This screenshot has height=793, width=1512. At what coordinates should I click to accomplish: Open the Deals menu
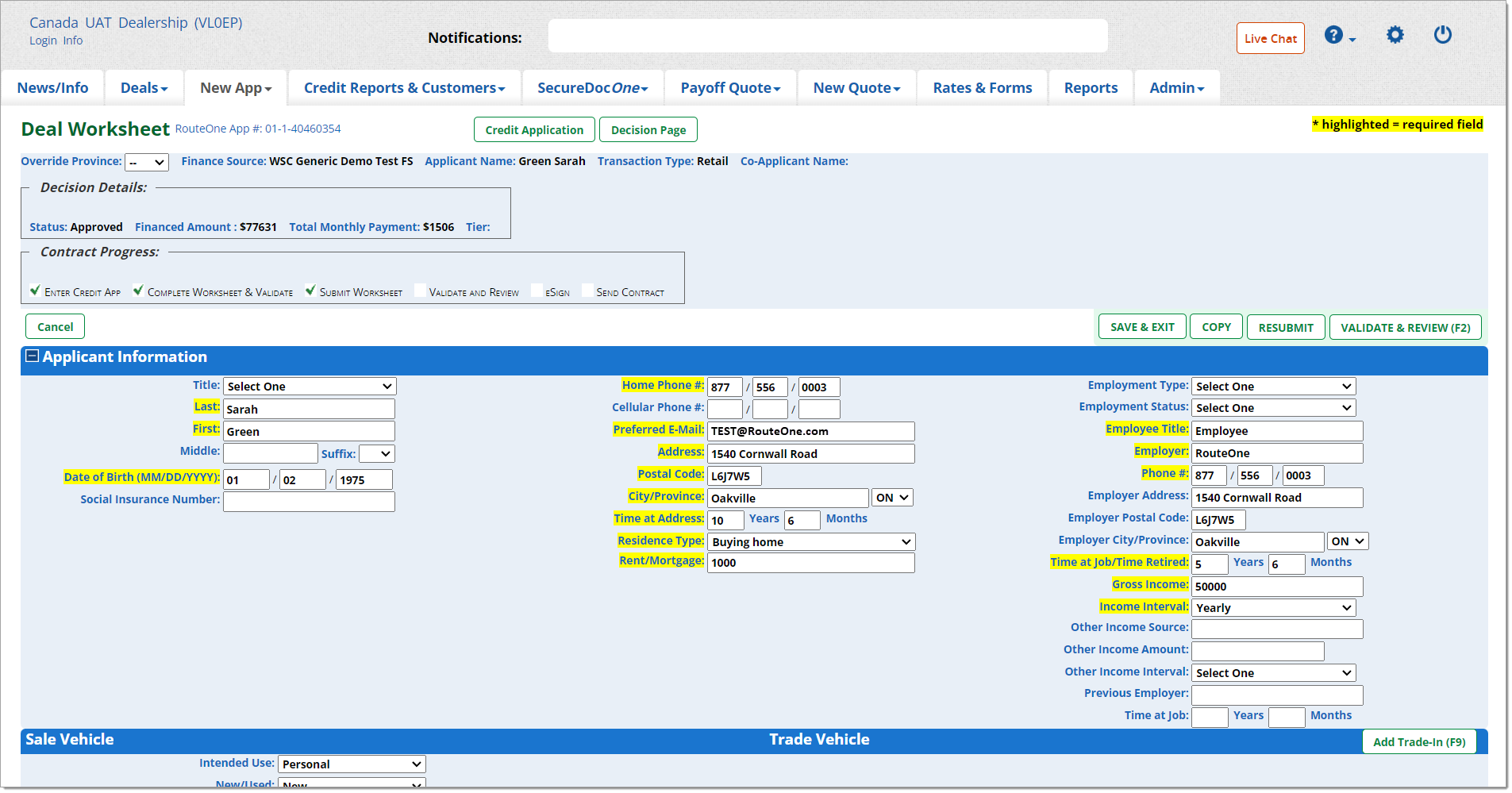[144, 88]
